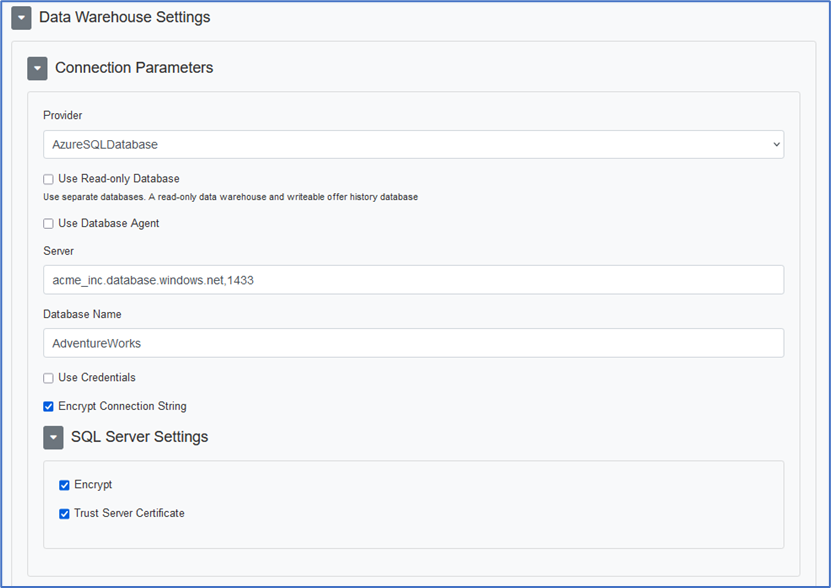Click the Data Warehouse Settings heading text
Viewport: 831px width, 588px height.
pos(124,17)
